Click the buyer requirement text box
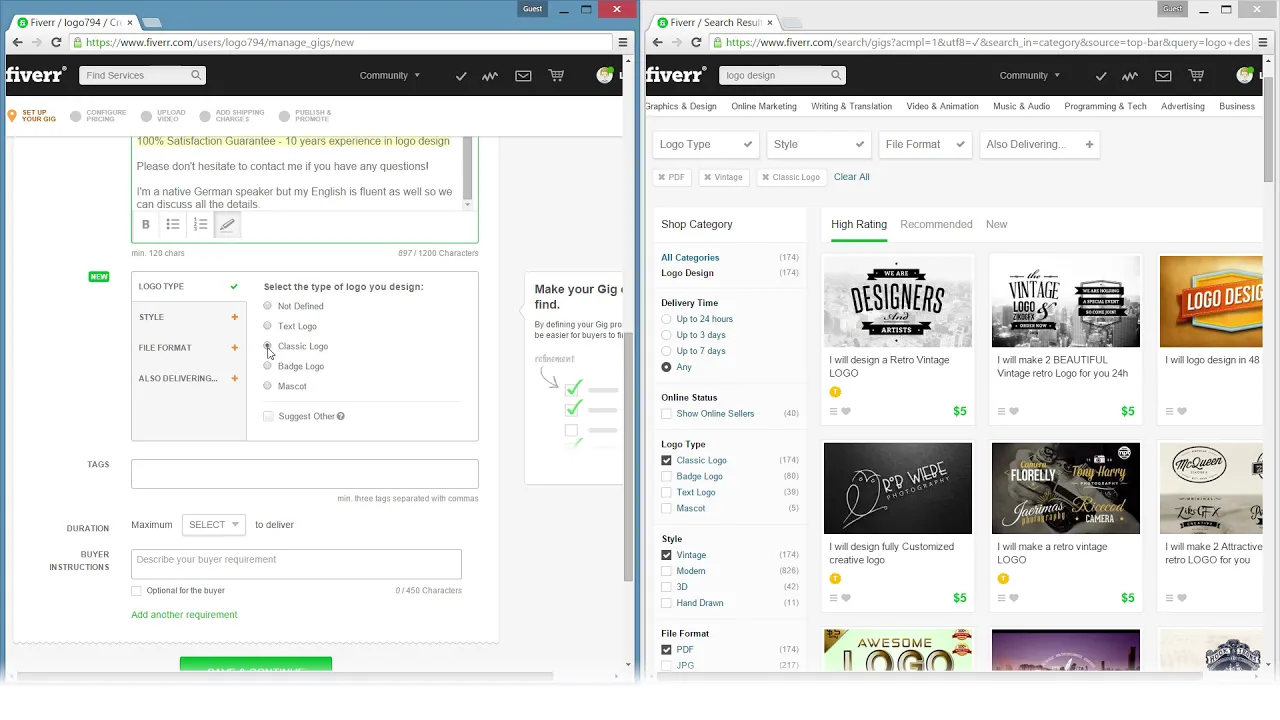Viewport: 1280px width, 720px height. tap(296, 564)
